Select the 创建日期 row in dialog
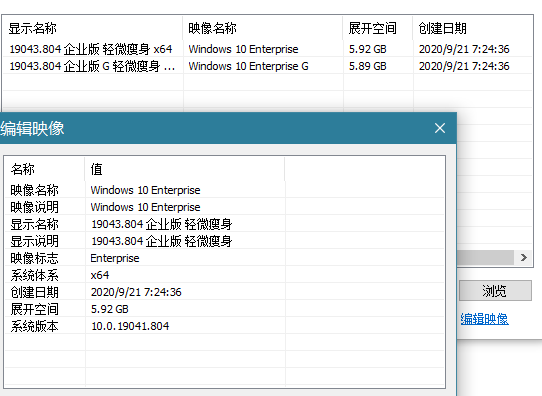542x396 pixels. (225, 292)
